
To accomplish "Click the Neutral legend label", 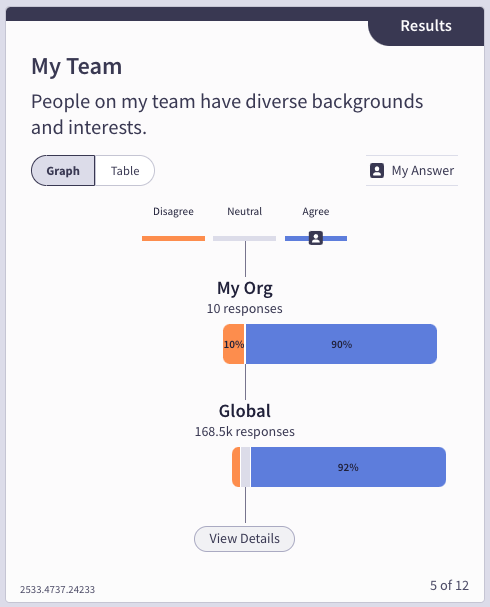I will pyautogui.click(x=244, y=211).
